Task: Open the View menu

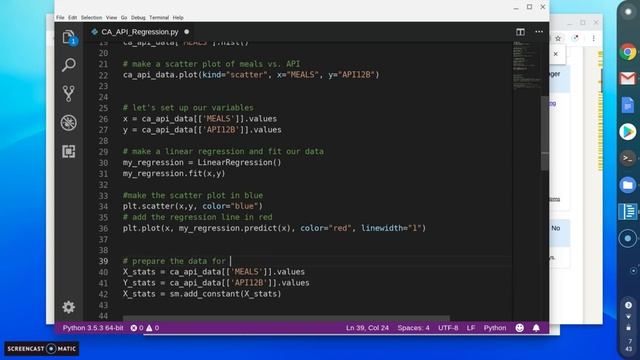Action: click(x=111, y=18)
